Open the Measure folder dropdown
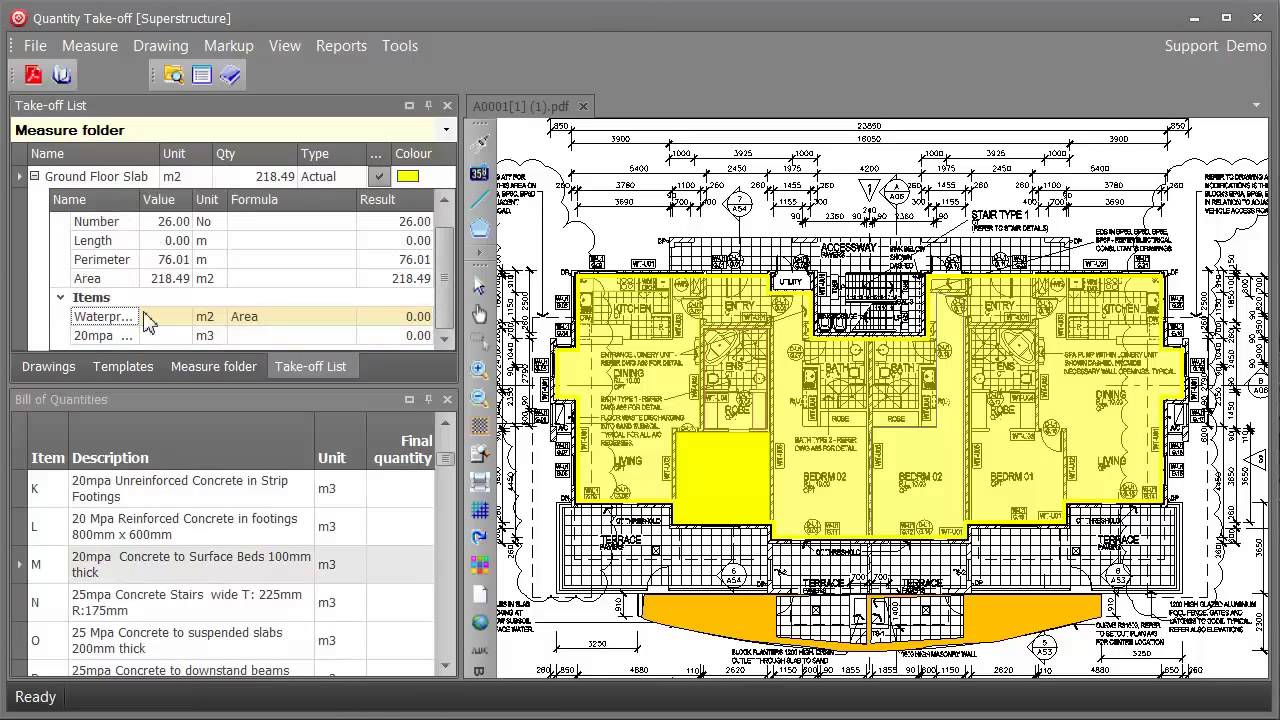Screen dimensions: 1280x720 pos(446,130)
